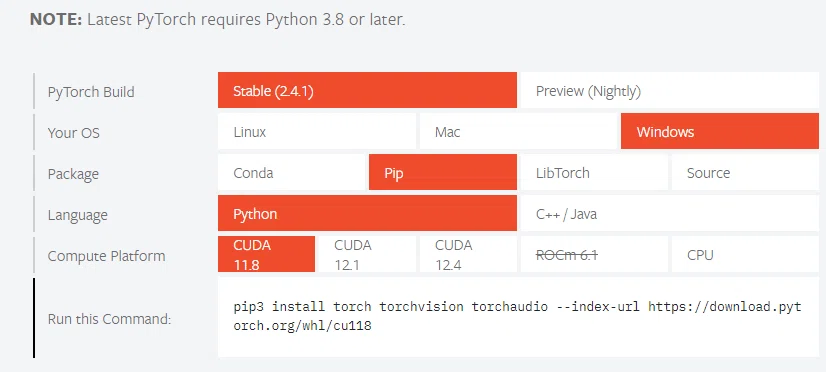The width and height of the screenshot is (826, 372).
Task: Click the Compute Platform row label
Action: tap(106, 256)
